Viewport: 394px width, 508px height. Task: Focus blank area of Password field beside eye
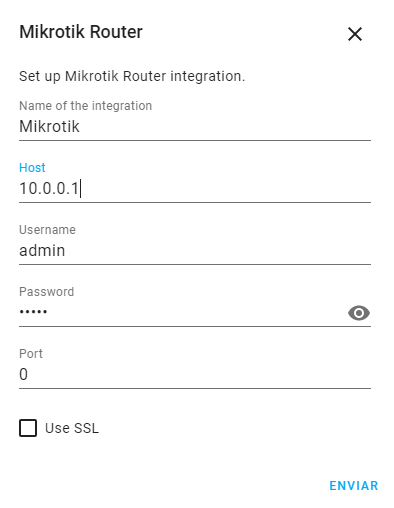(197, 312)
